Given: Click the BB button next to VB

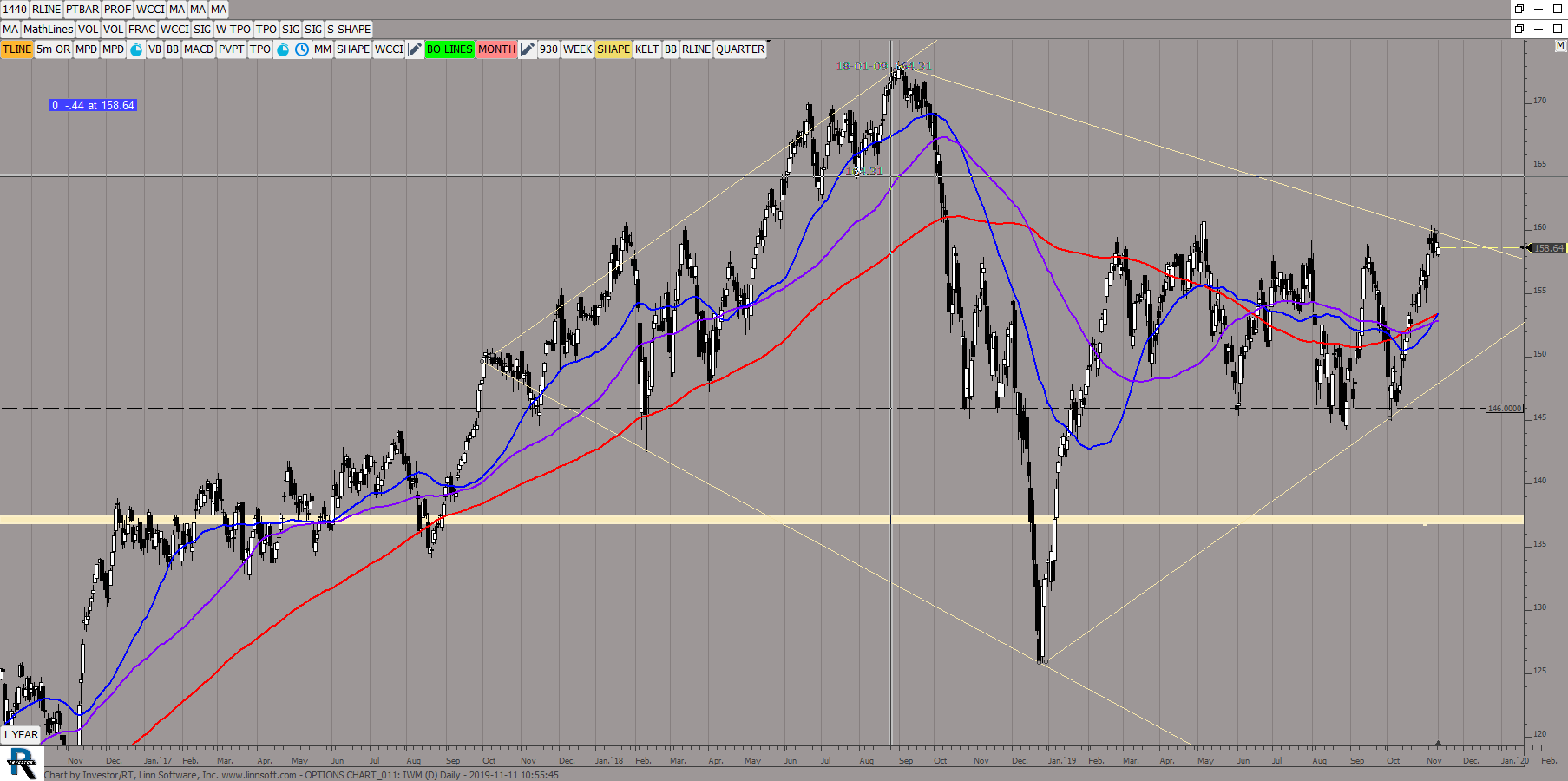Looking at the screenshot, I should pyautogui.click(x=173, y=49).
